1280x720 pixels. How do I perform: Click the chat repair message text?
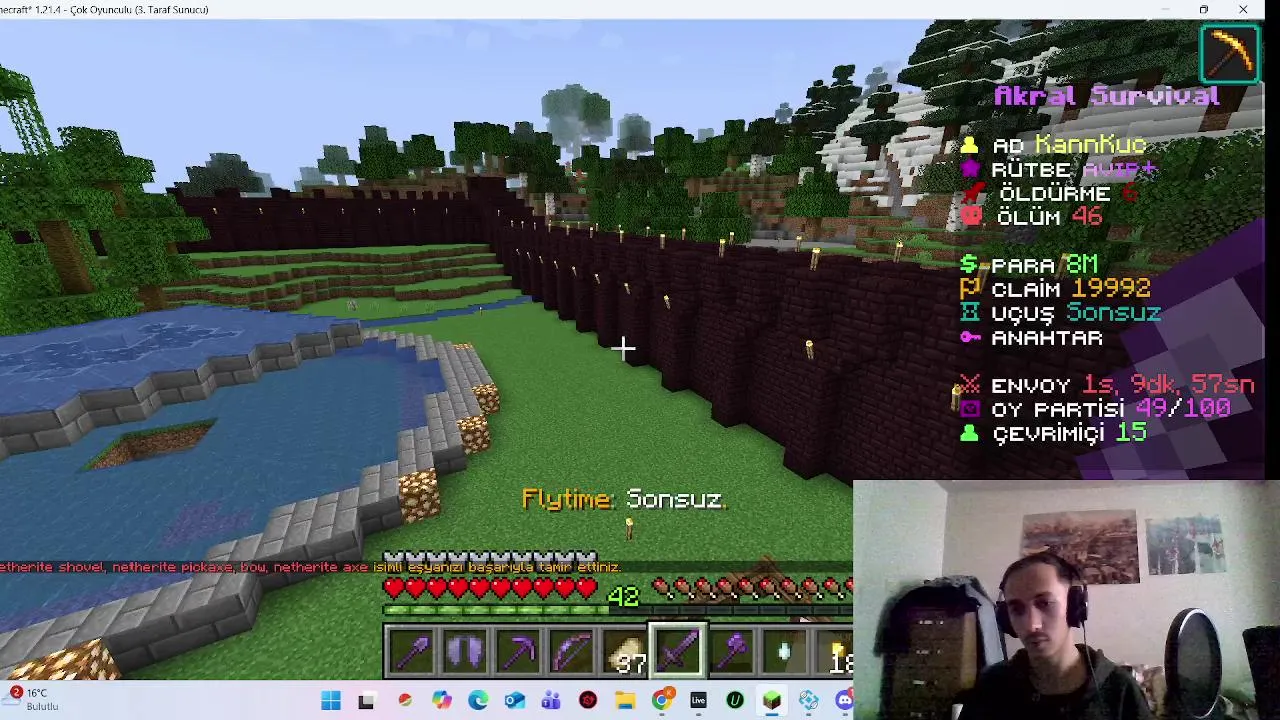310,567
